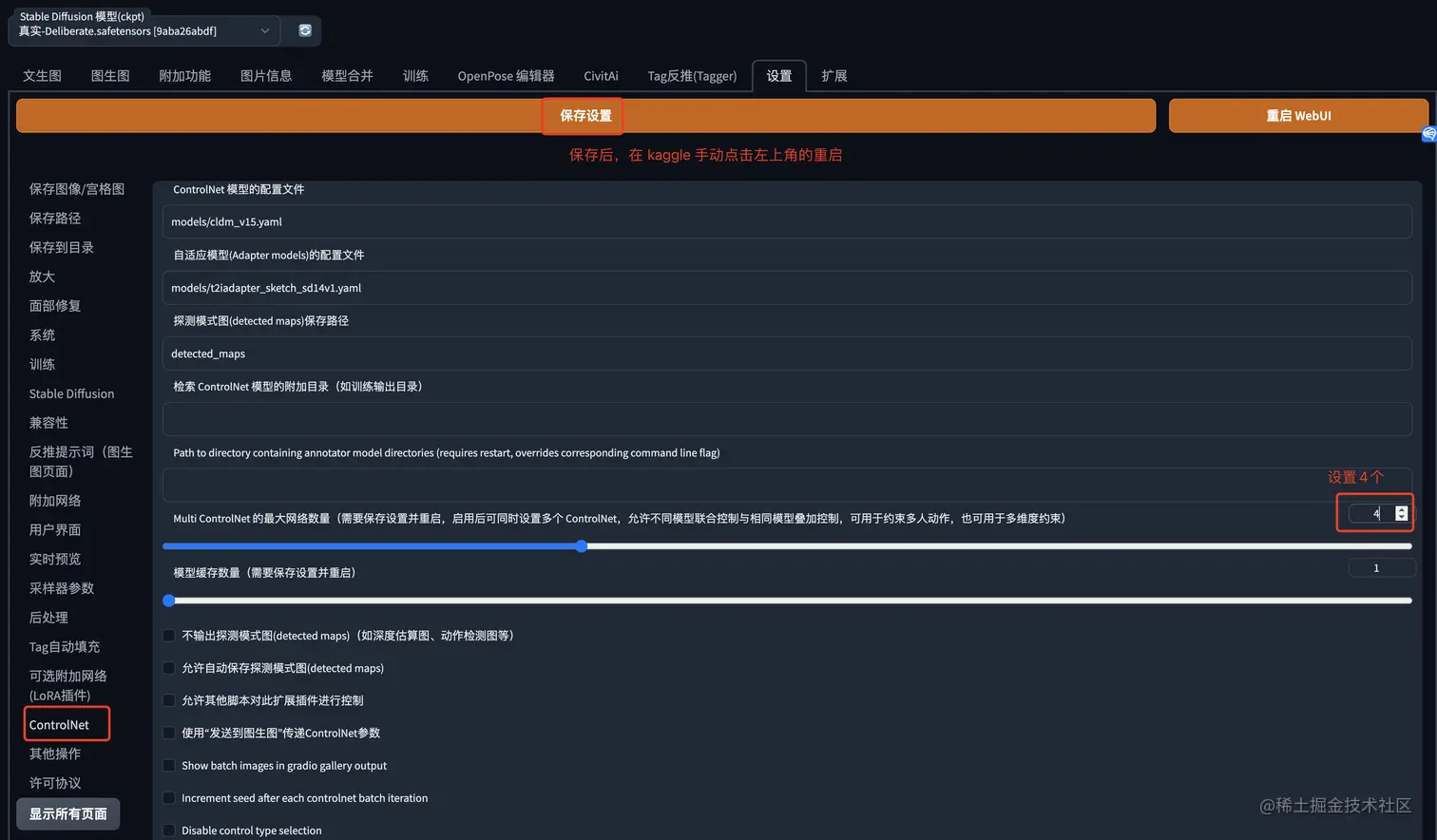Open the 训练 section in settings sidebar
Screen dimensions: 1437x840
coord(42,365)
